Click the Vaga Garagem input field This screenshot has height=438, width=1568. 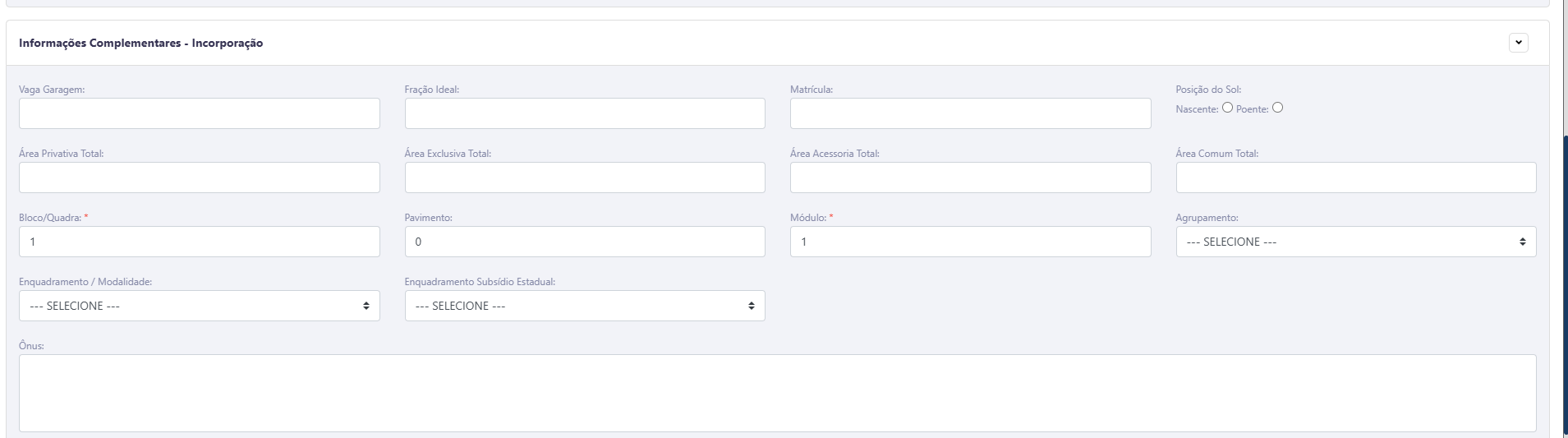[x=199, y=113]
